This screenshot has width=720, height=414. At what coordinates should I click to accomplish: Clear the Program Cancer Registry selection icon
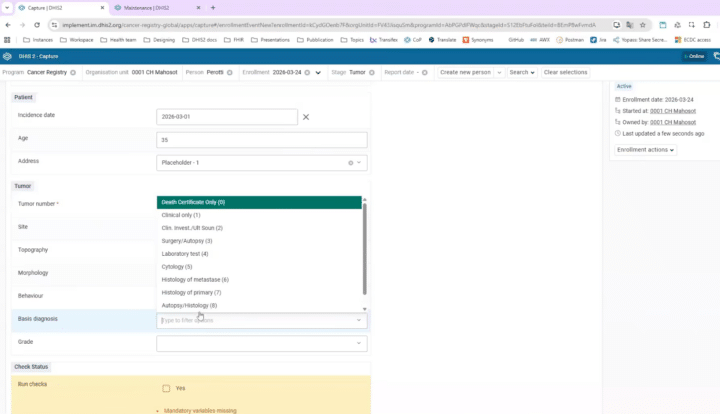pyautogui.click(x=73, y=73)
